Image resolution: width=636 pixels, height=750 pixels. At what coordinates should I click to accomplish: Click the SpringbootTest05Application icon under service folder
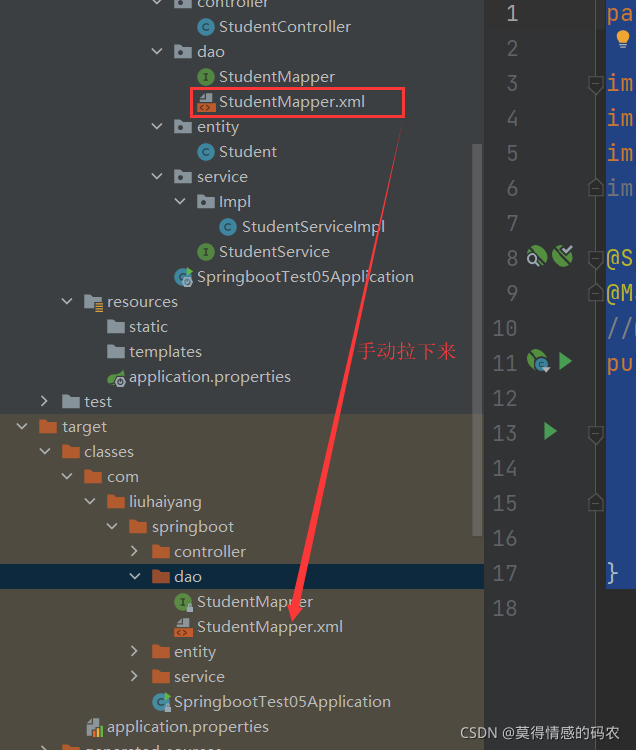click(184, 277)
